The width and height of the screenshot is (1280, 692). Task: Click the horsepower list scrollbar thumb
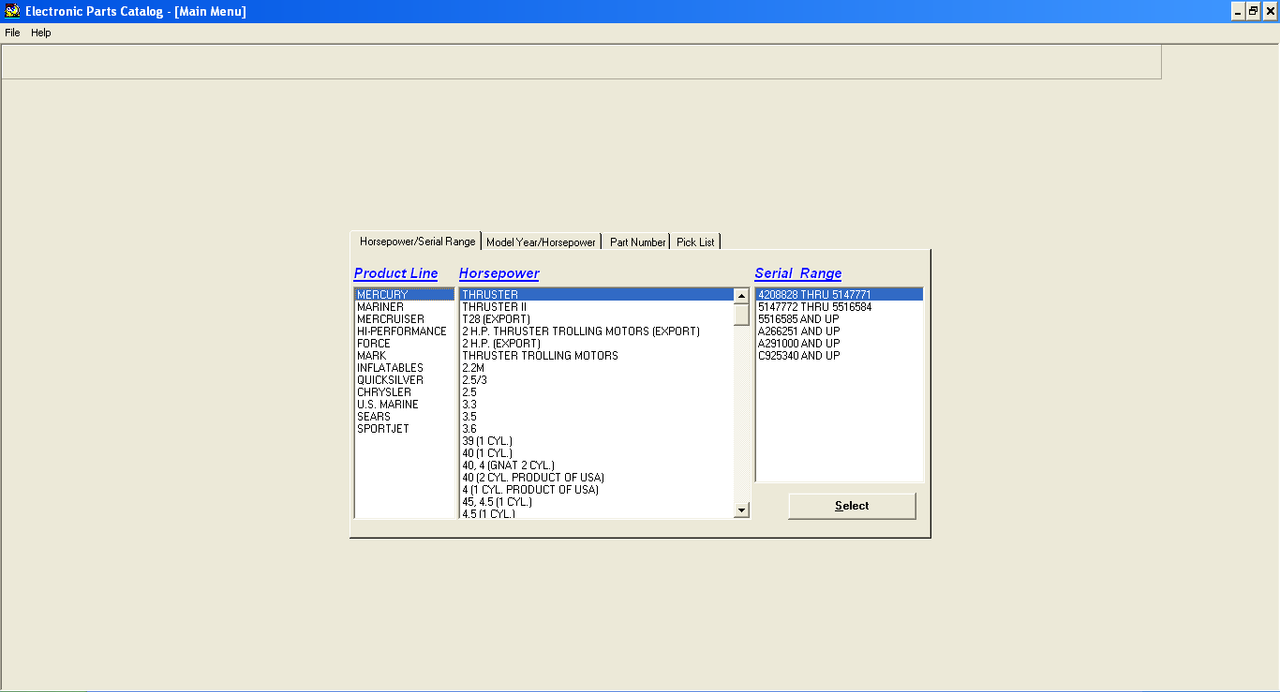tap(741, 314)
